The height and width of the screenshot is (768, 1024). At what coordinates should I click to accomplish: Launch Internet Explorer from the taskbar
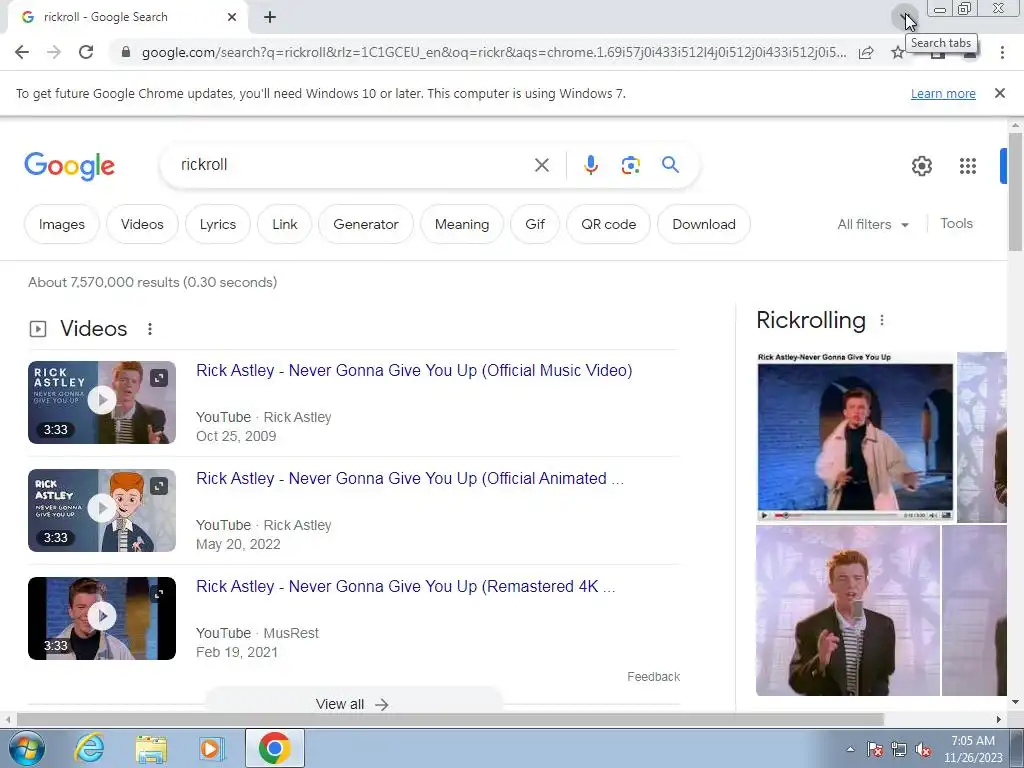click(x=89, y=748)
